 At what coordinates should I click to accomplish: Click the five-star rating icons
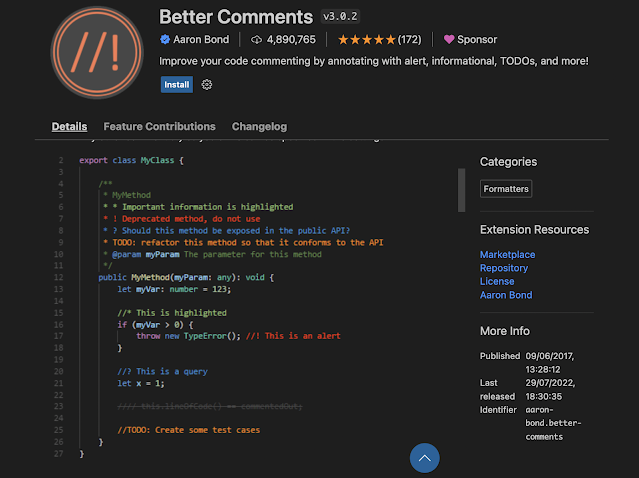(367, 40)
